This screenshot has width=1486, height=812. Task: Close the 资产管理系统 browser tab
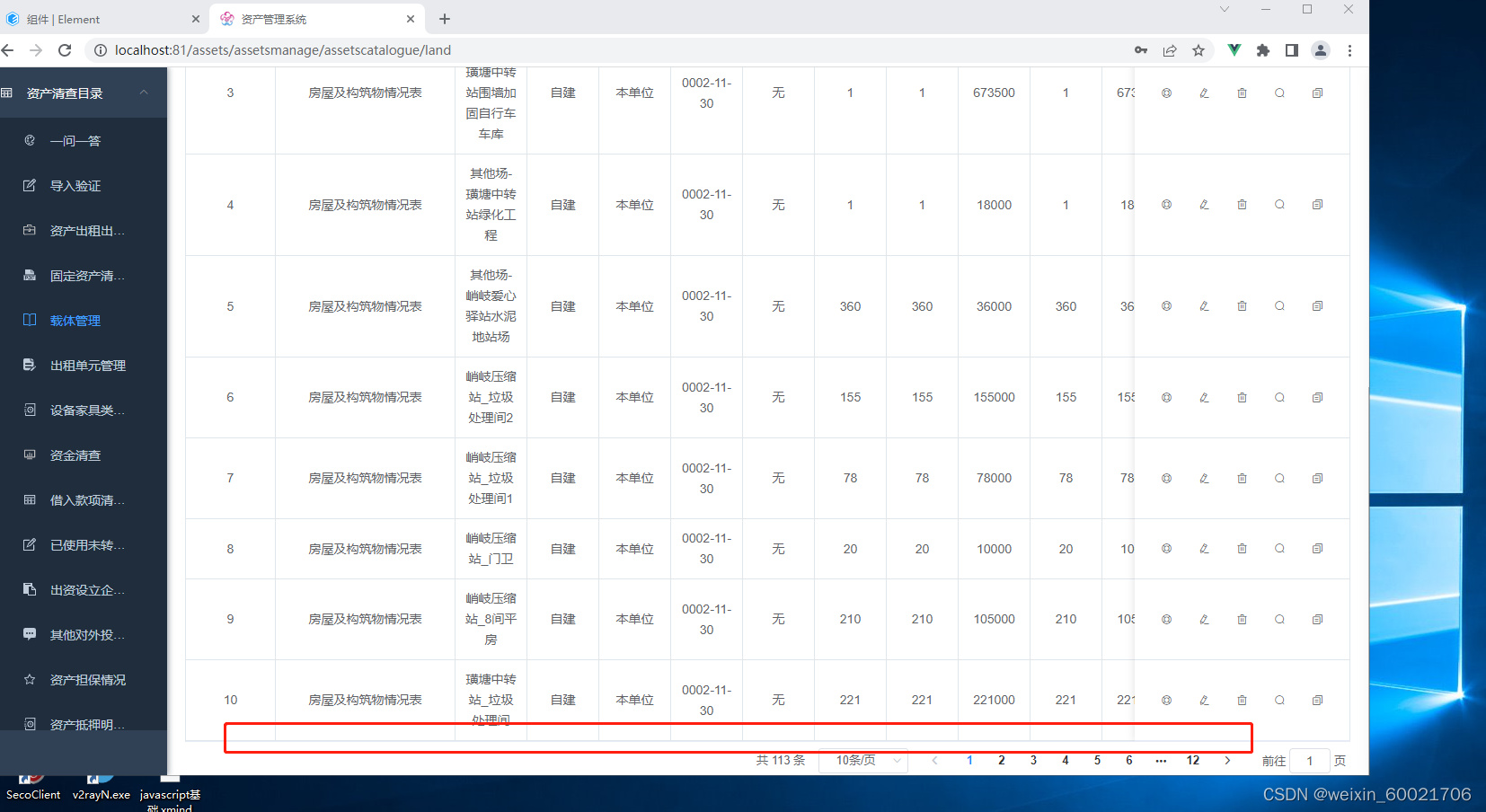click(x=411, y=19)
